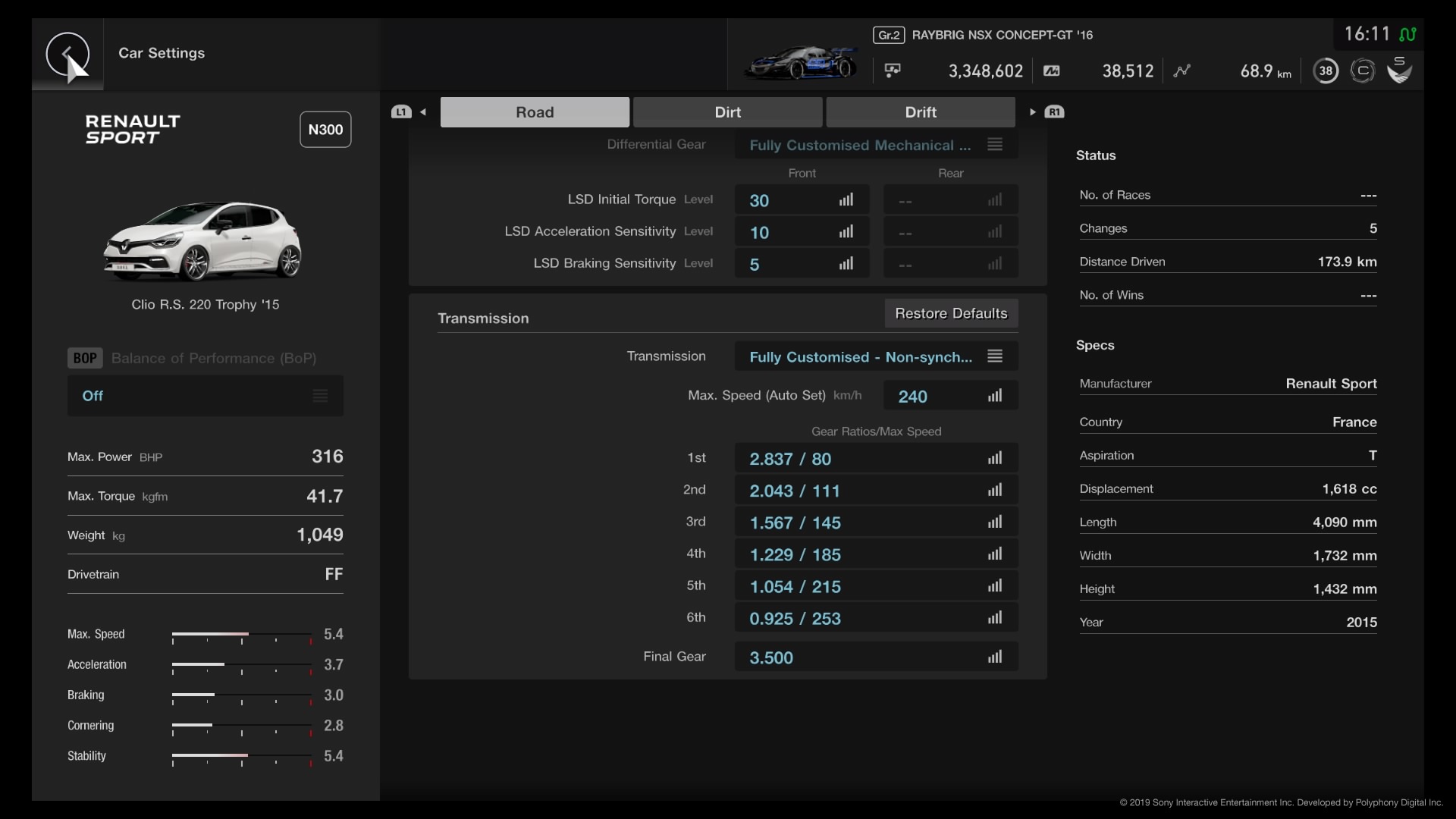Click the Distance Driven 173.9 km value
Screen dimensions: 1456x819
pos(1347,262)
